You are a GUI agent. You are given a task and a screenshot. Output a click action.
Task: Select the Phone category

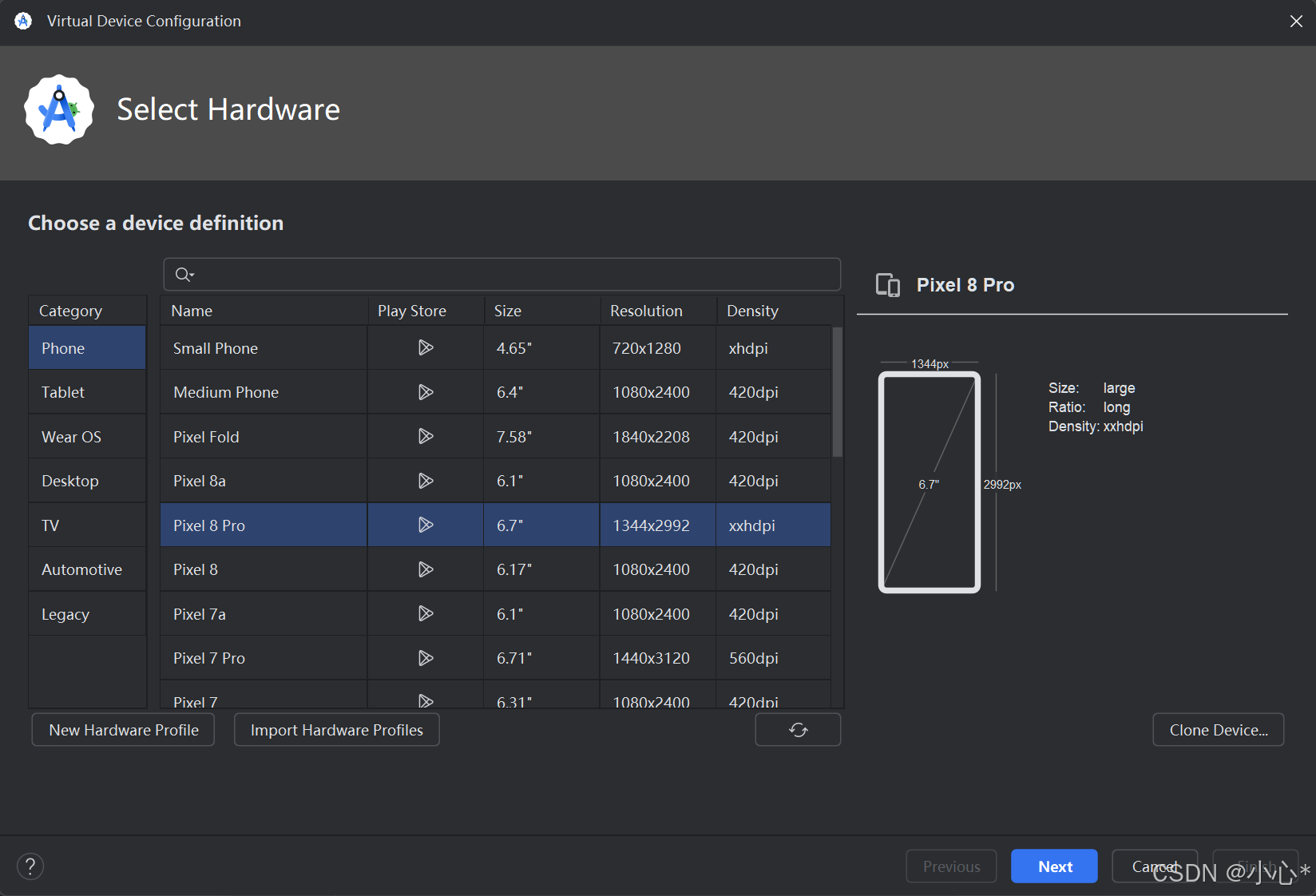click(x=87, y=348)
